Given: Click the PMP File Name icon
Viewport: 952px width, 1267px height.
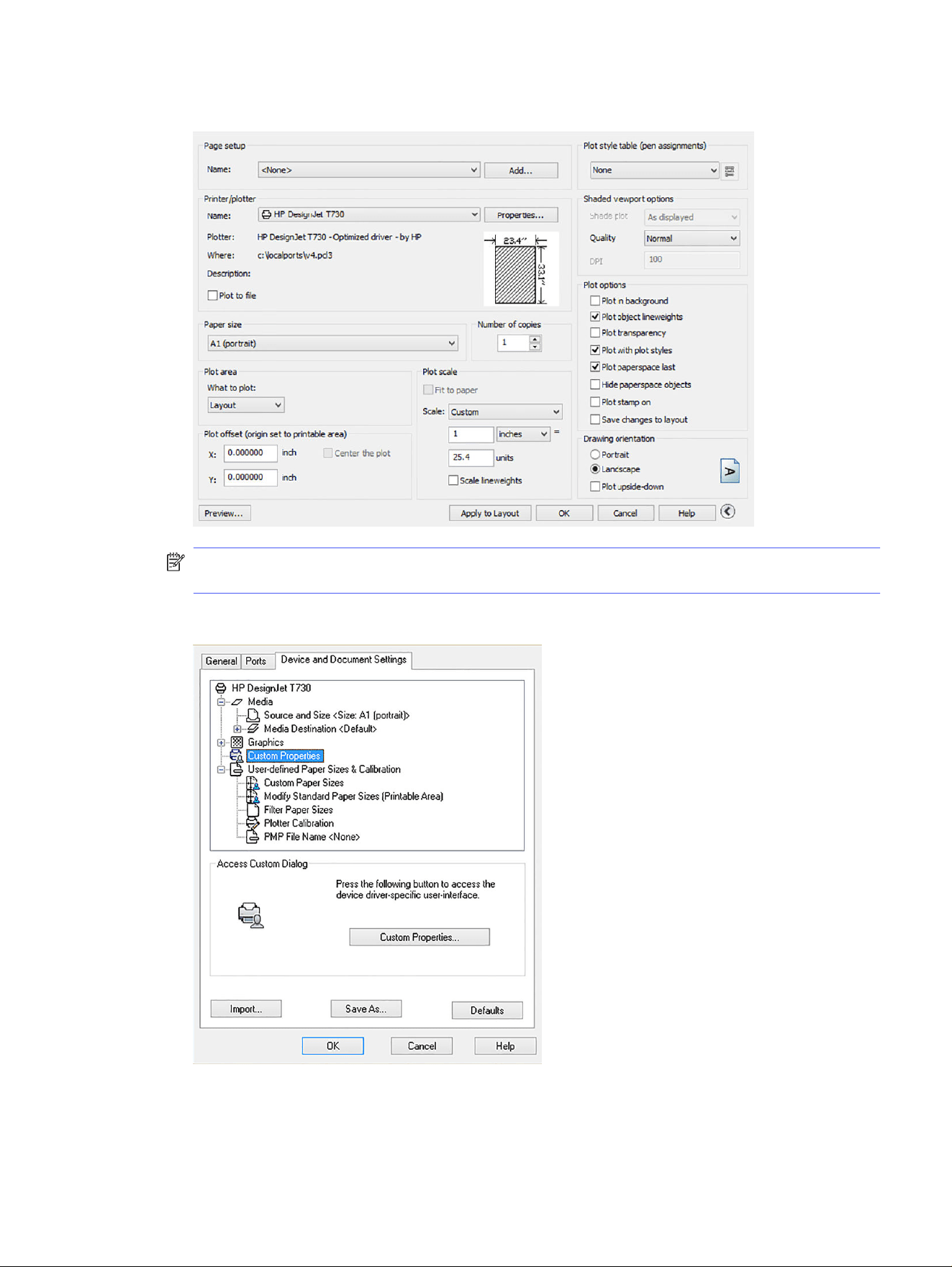Looking at the screenshot, I should pyautogui.click(x=253, y=837).
